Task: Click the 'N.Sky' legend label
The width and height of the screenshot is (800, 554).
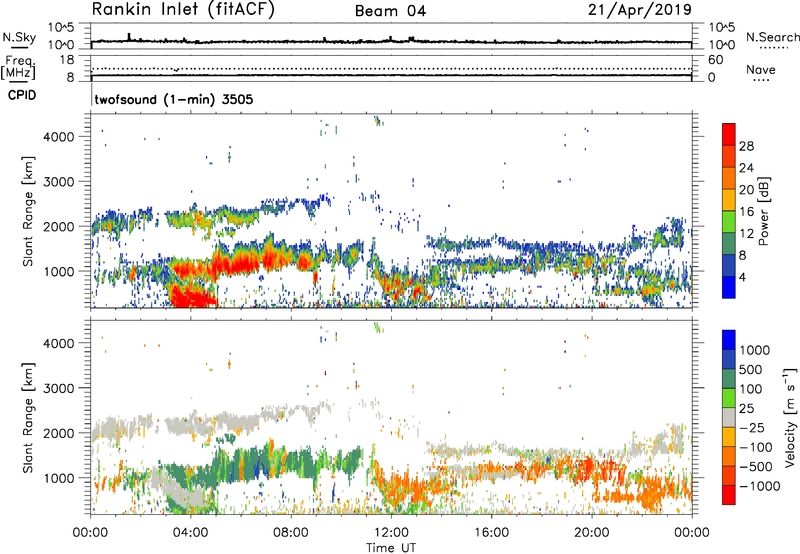Action: pos(19,37)
